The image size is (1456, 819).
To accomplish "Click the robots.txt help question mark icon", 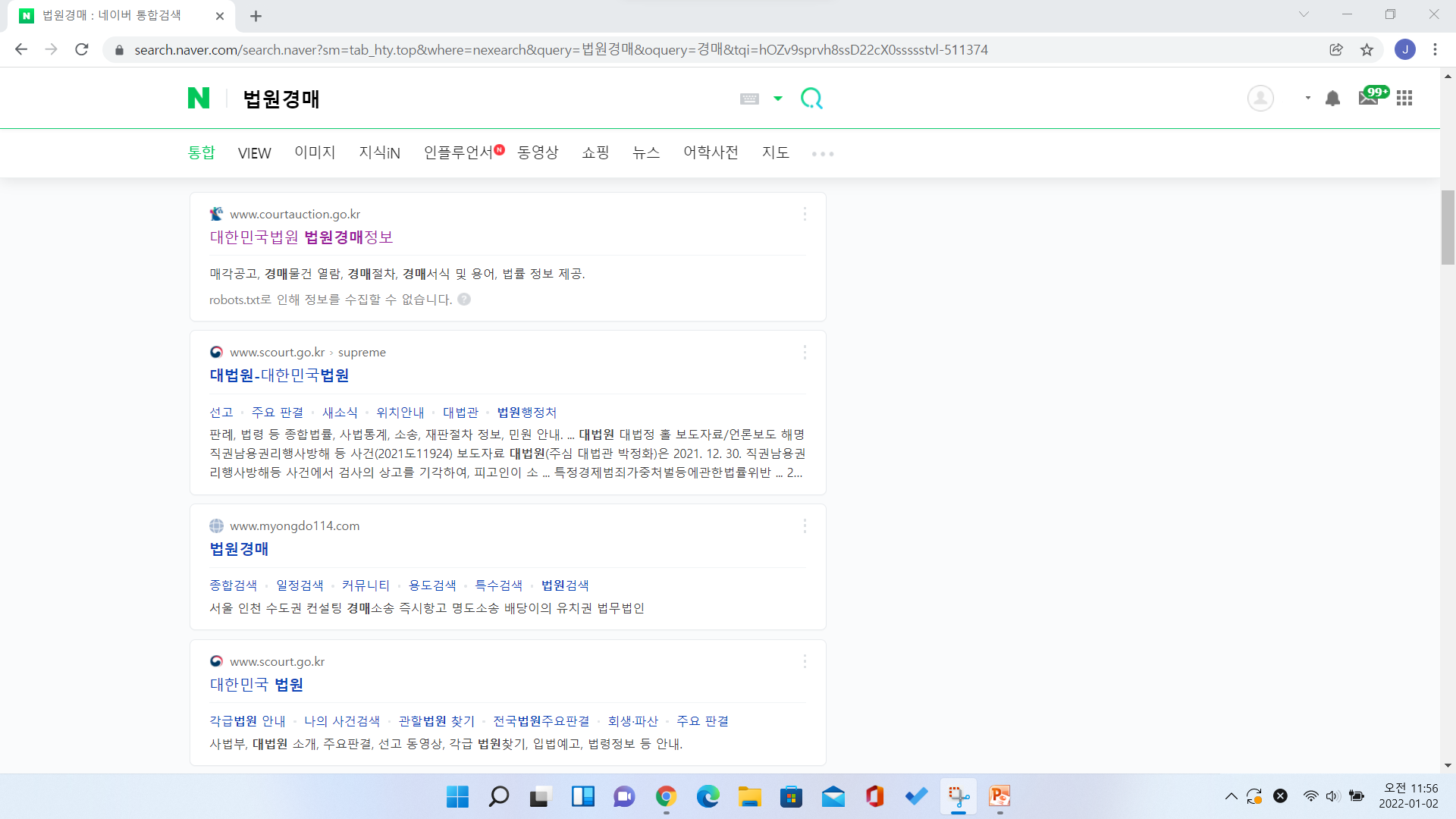I will 464,300.
